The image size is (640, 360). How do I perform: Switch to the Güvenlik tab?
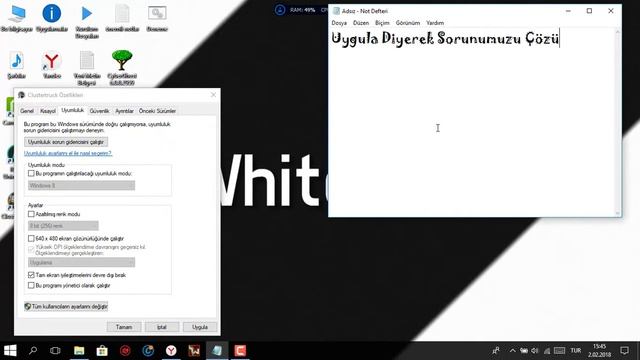(99, 111)
